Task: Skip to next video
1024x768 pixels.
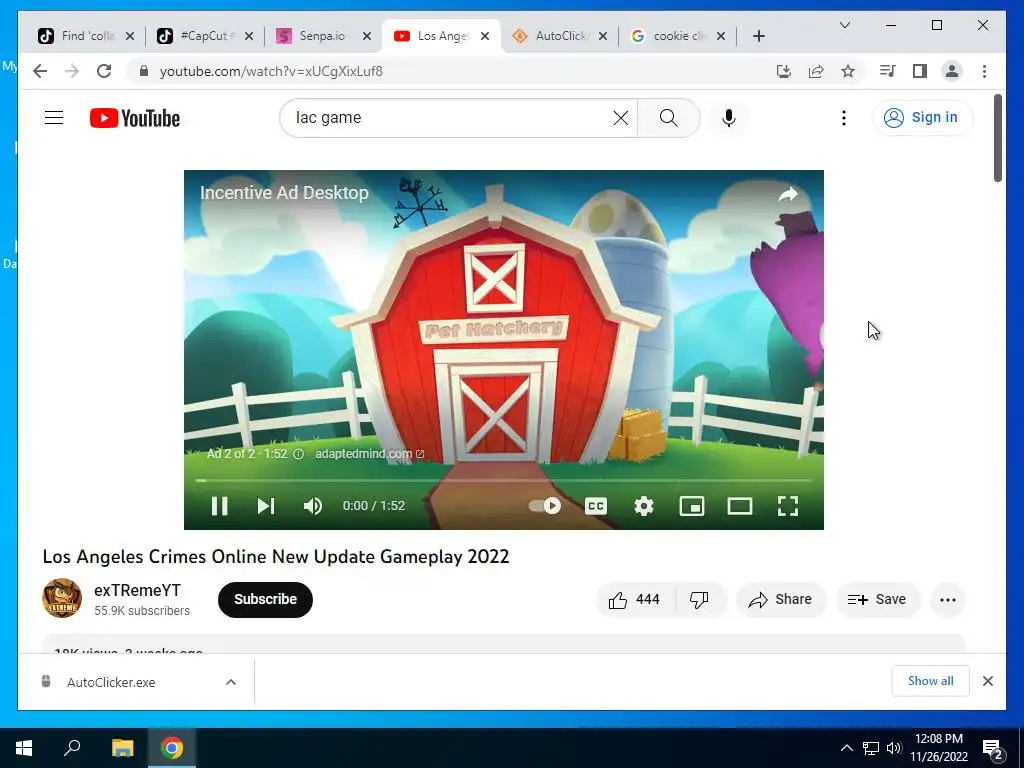Action: tap(266, 506)
